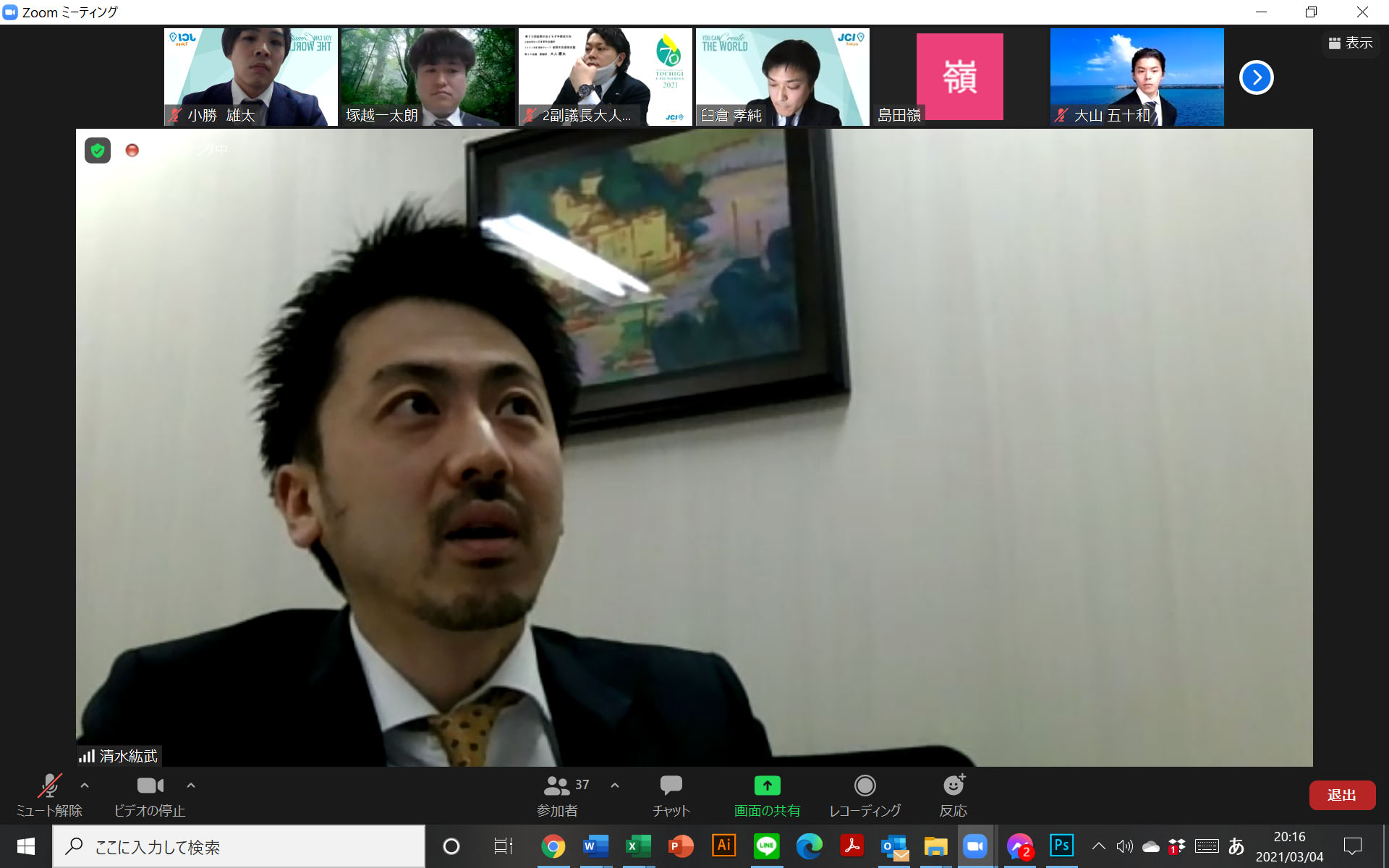Click the red recording indicator icon

[x=132, y=150]
